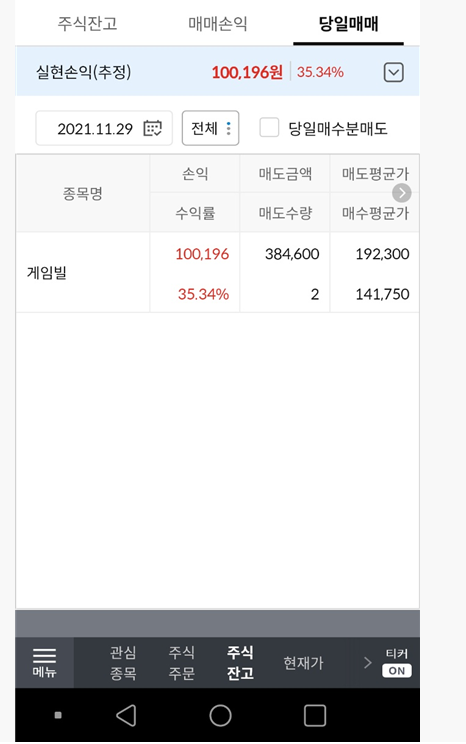
Task: Click the chevron next to 현재가
Action: tap(367, 662)
